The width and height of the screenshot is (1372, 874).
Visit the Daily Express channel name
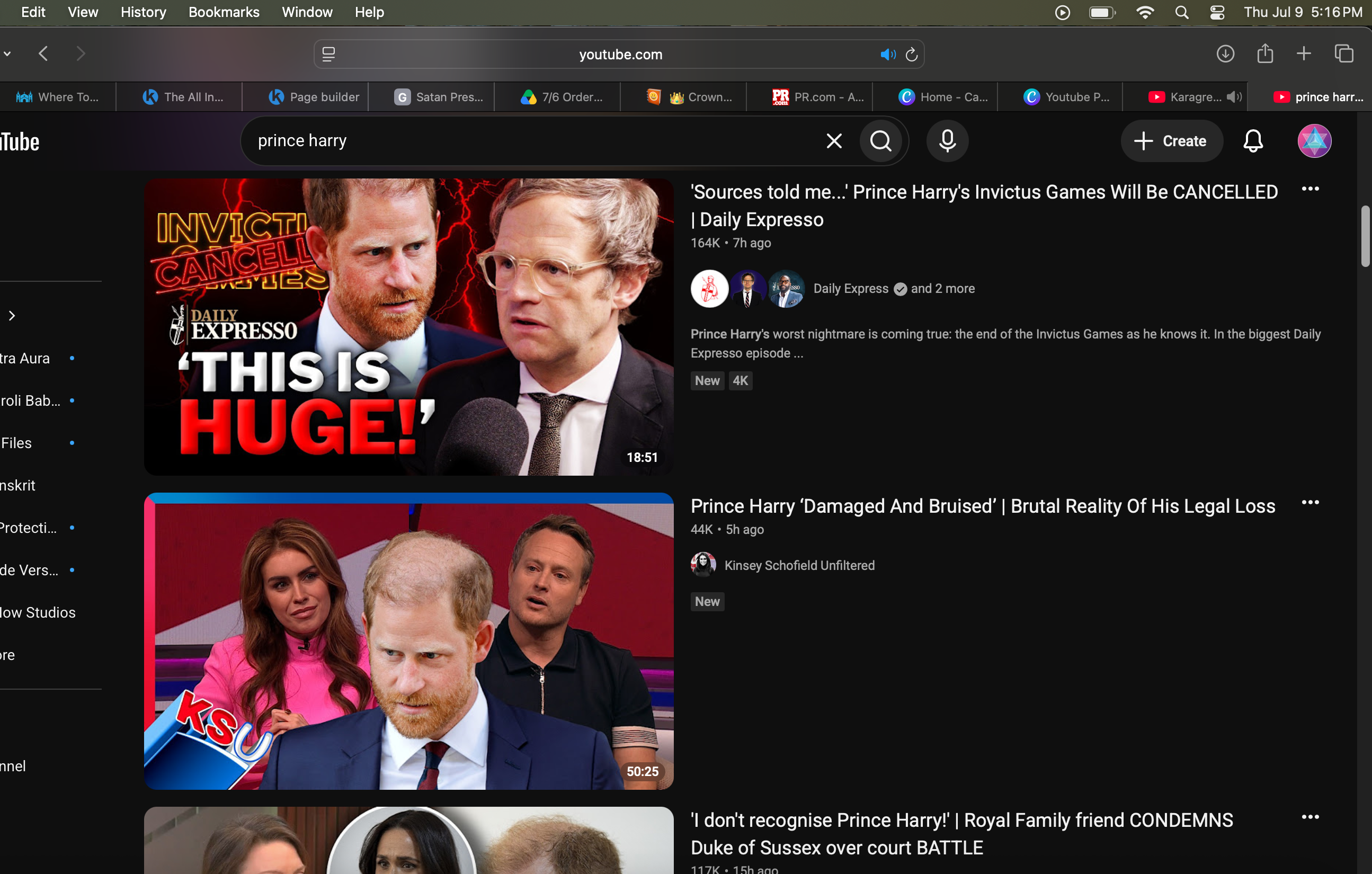[x=851, y=288]
